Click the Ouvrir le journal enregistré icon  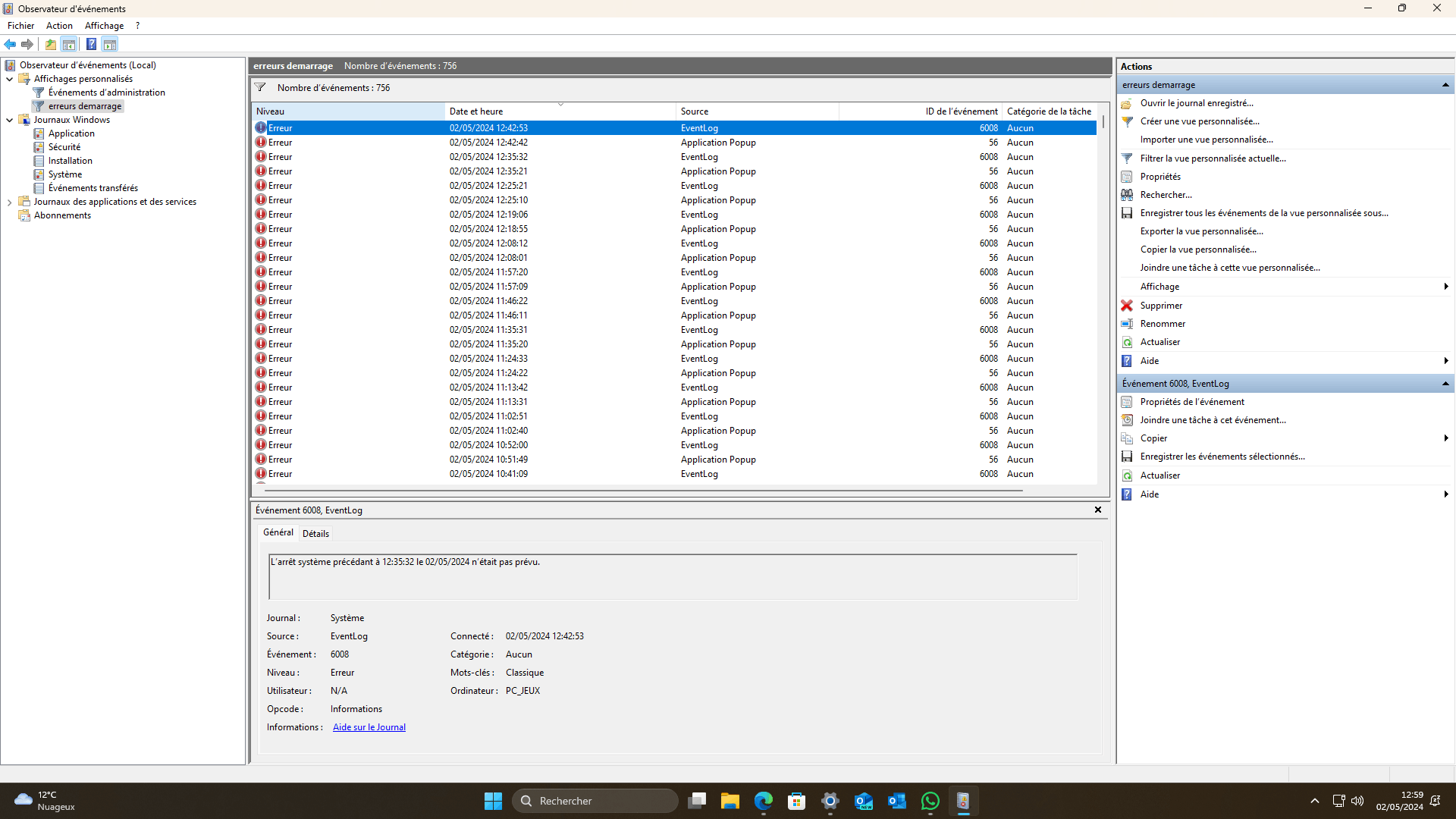pyautogui.click(x=1127, y=103)
